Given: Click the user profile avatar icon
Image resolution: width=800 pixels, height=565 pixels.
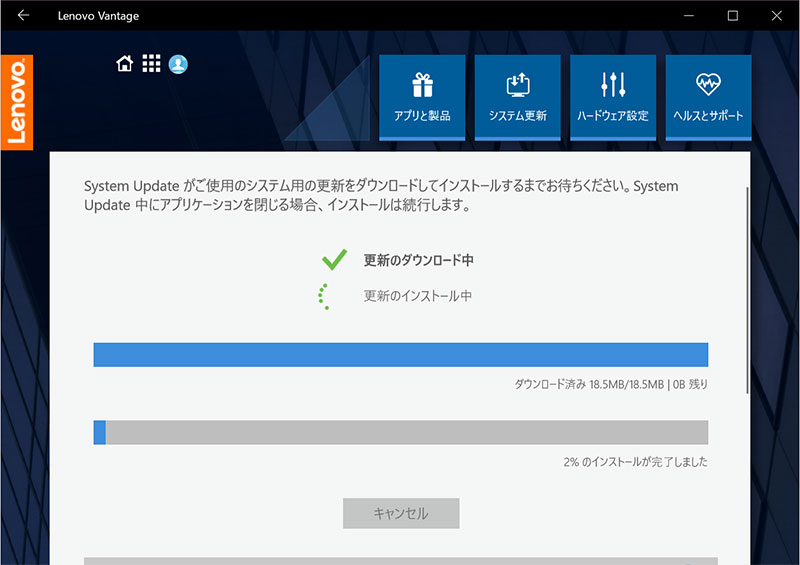Looking at the screenshot, I should click(178, 64).
